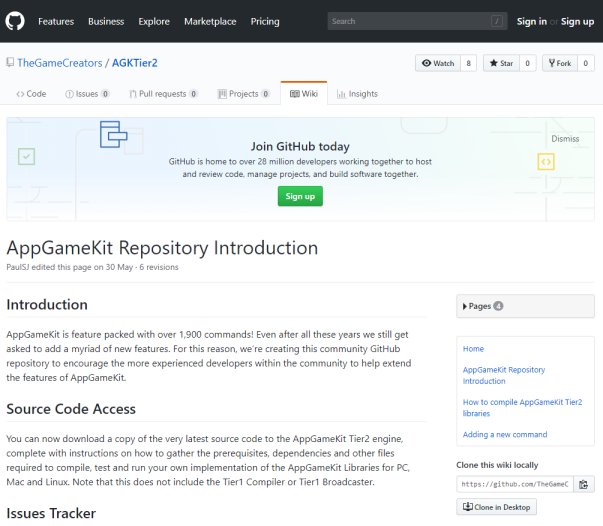Click the Star button
Image resolution: width=603 pixels, height=526 pixels.
[x=501, y=63]
